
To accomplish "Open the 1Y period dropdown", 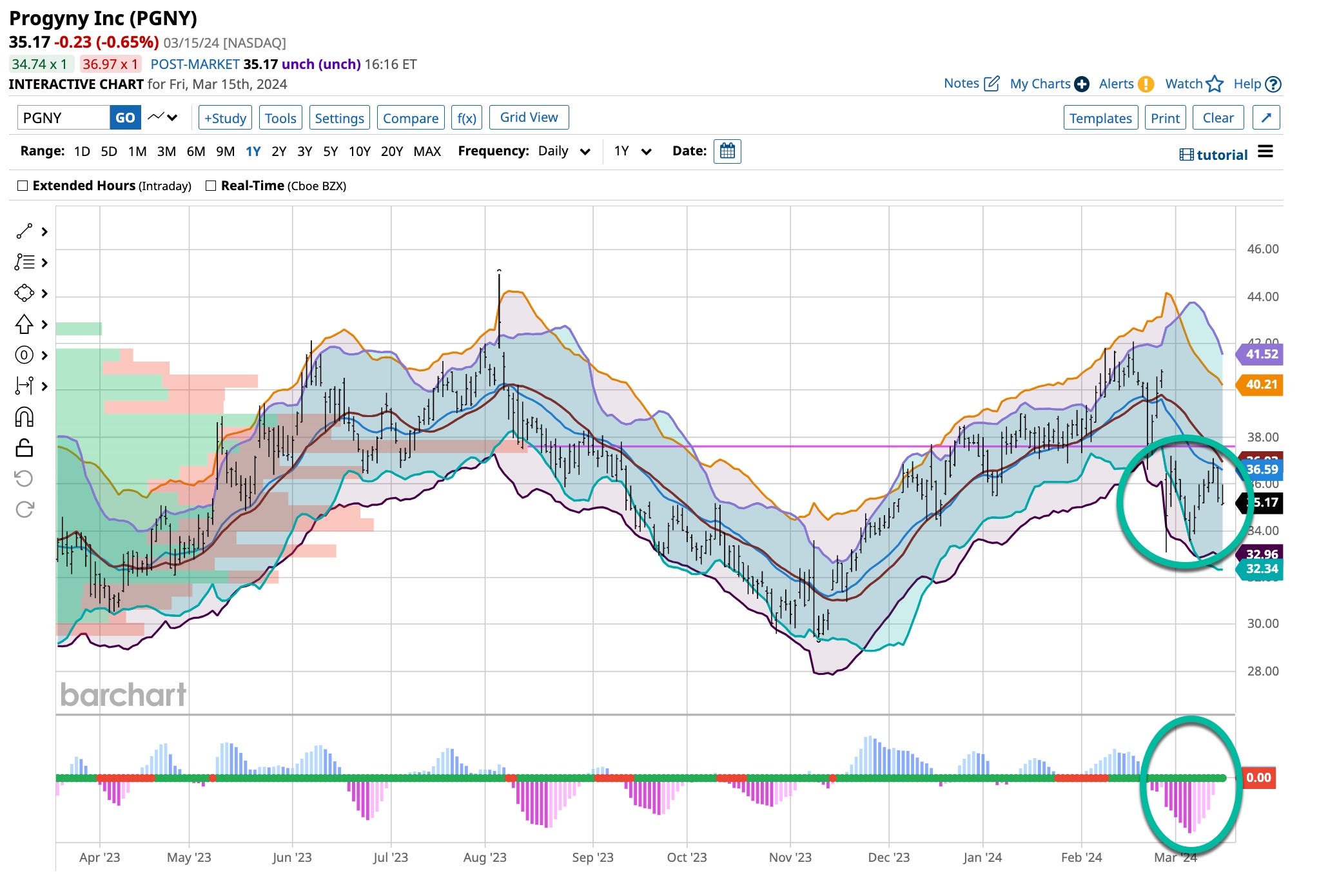I will 633,151.
